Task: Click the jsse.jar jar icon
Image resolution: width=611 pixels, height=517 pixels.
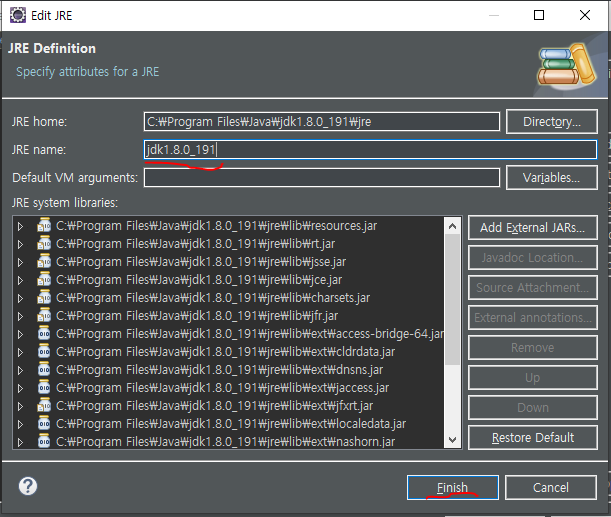Action: (44, 261)
